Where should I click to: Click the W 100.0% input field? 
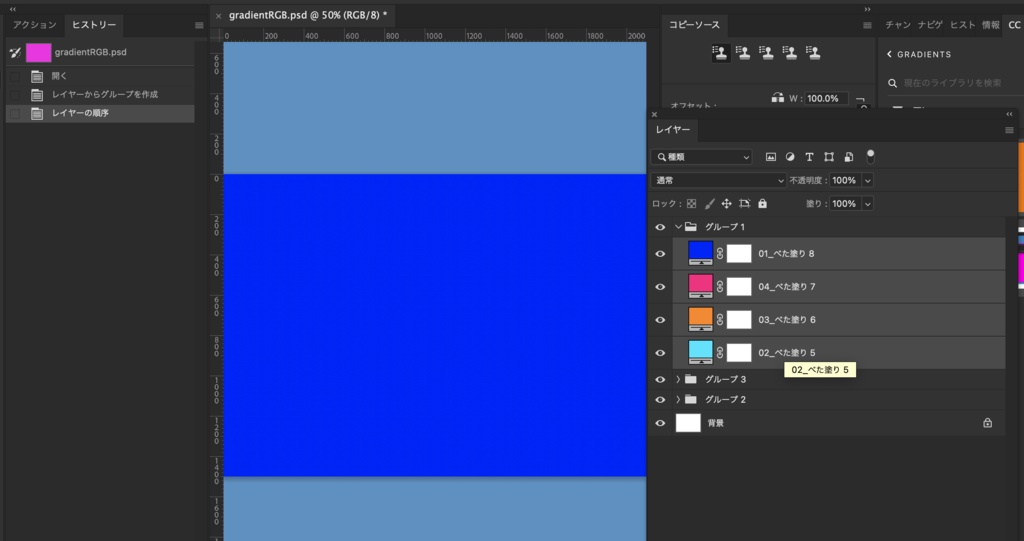(826, 99)
